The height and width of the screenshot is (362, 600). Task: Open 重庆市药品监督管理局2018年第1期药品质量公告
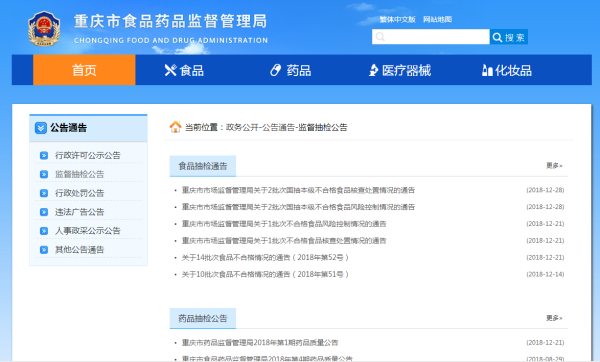(x=260, y=342)
